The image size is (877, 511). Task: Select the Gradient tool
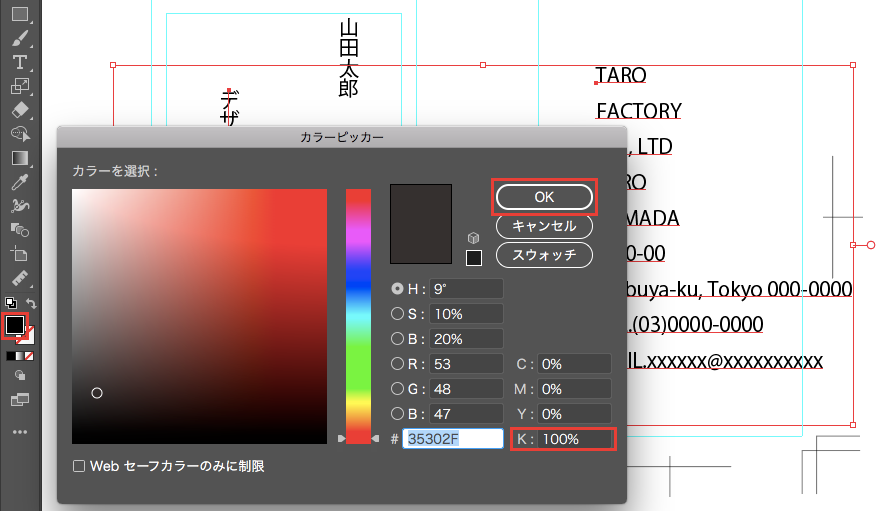(x=19, y=157)
